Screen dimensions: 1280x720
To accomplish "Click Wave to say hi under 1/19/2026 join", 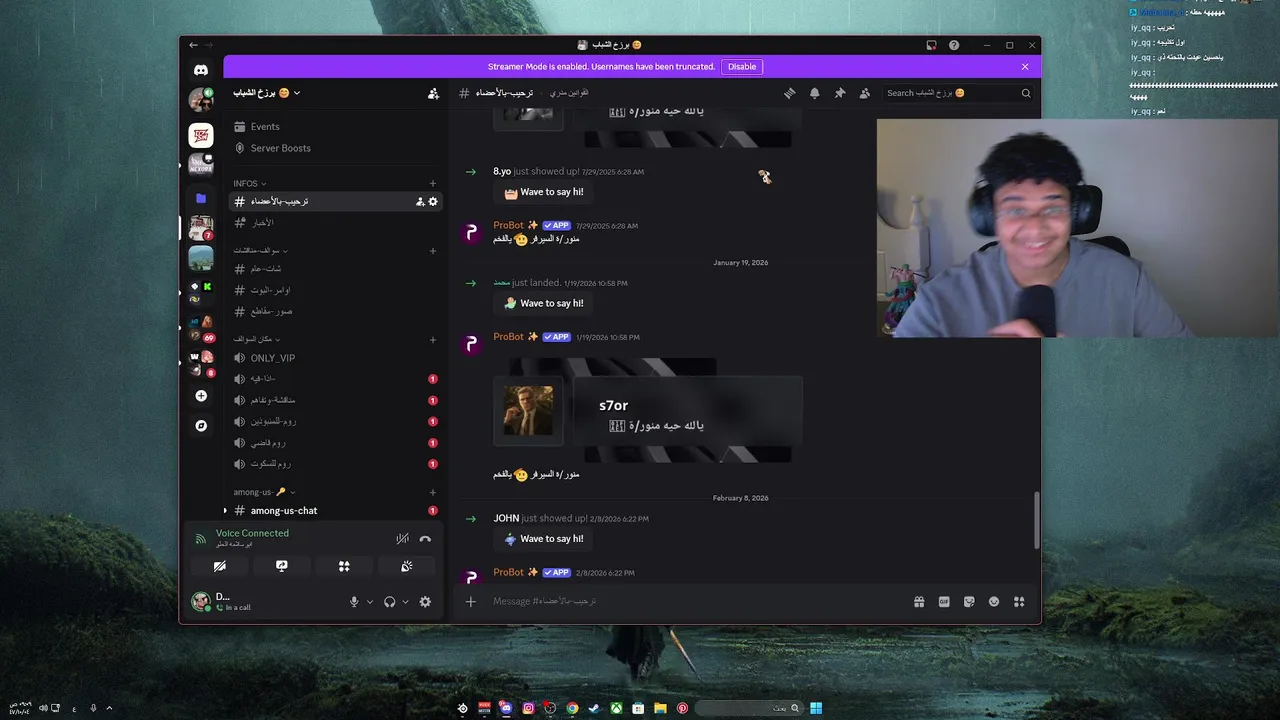I will coord(544,303).
